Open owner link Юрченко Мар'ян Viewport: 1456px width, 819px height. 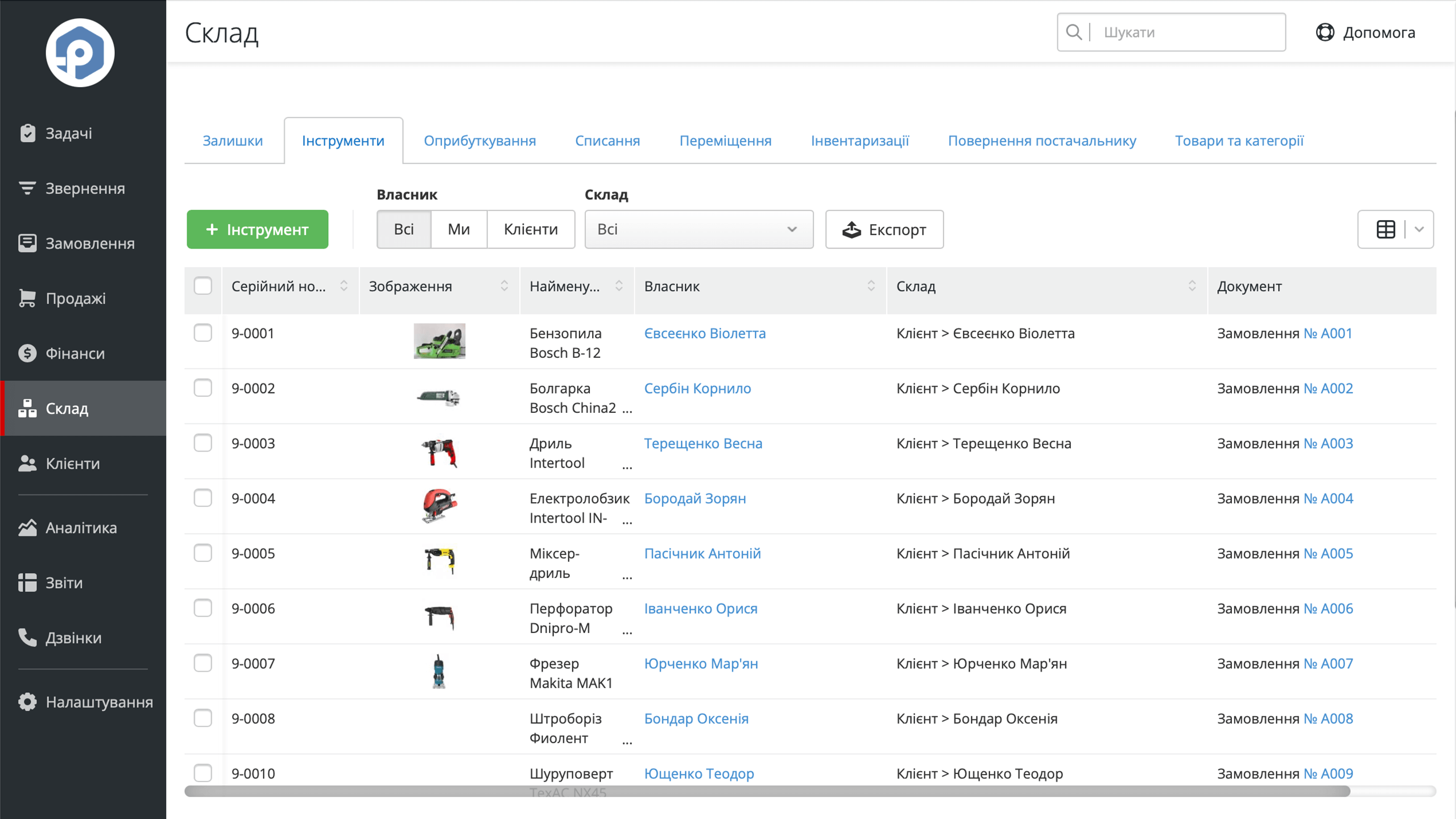pyautogui.click(x=701, y=664)
